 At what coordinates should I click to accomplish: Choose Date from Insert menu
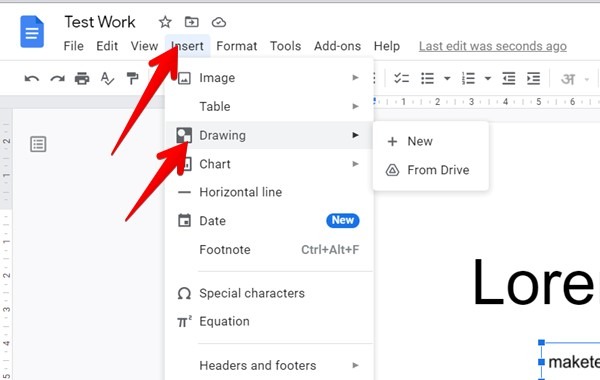(269, 221)
